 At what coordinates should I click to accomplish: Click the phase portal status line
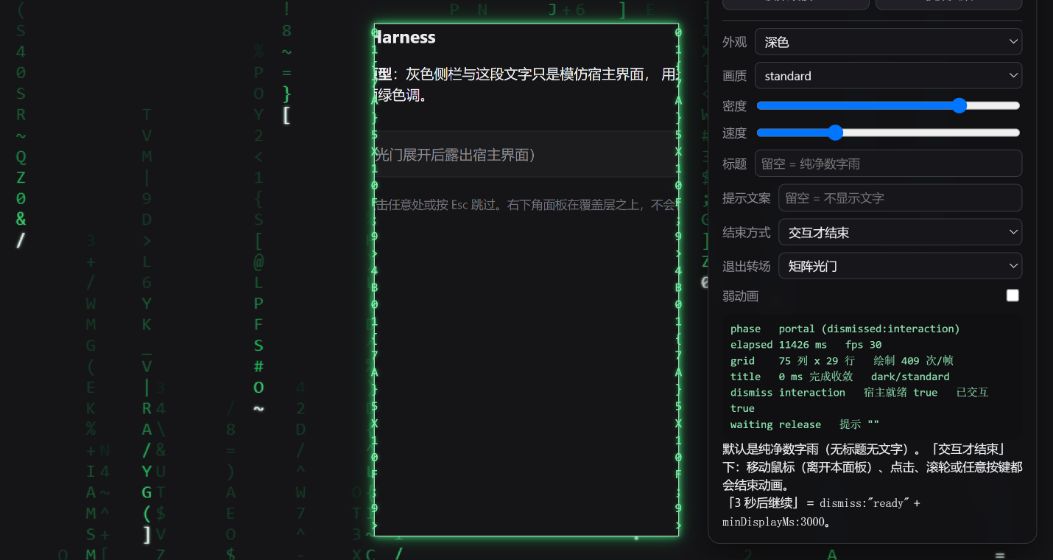(x=845, y=328)
